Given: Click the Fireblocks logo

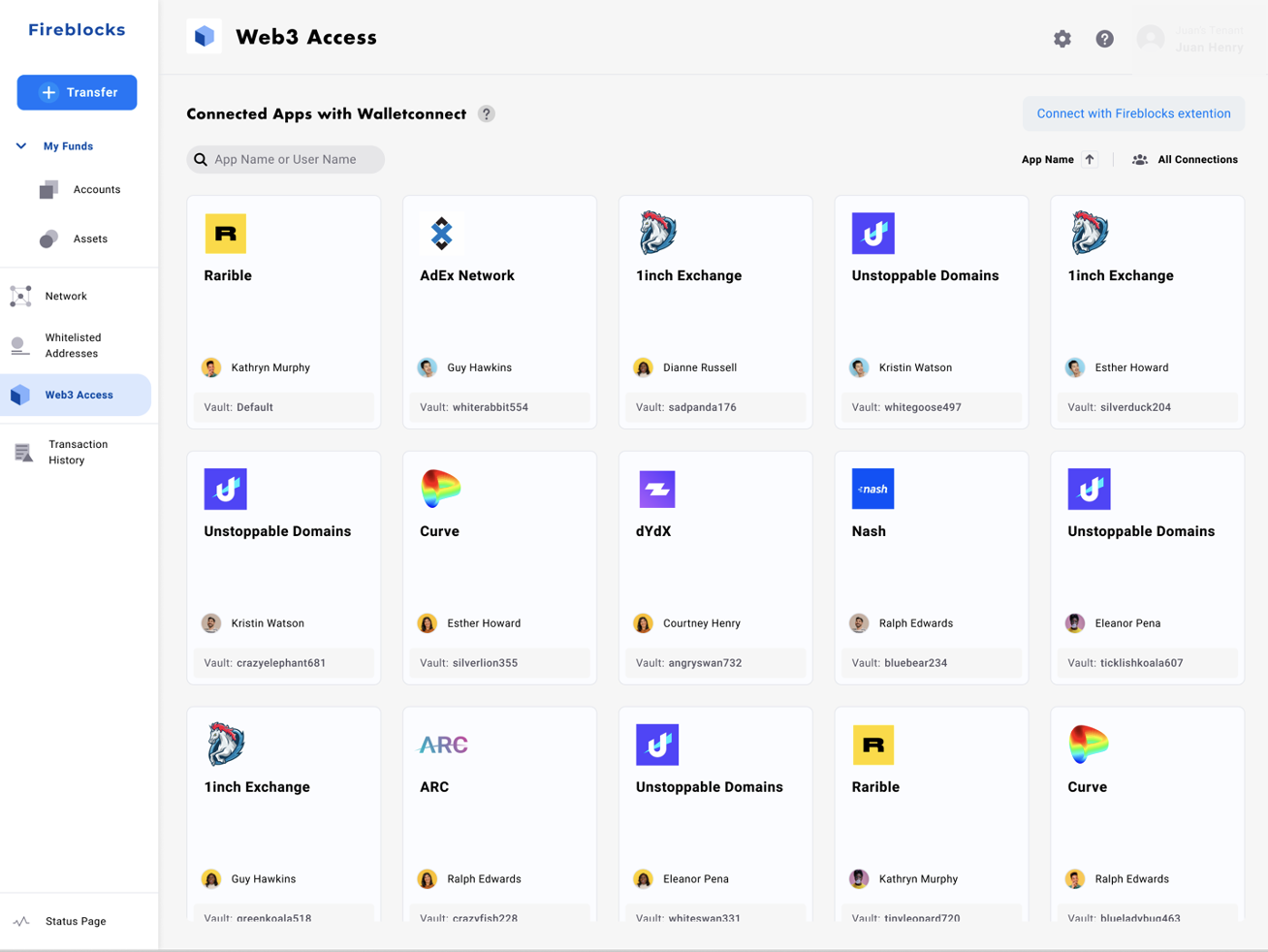Looking at the screenshot, I should point(77,30).
